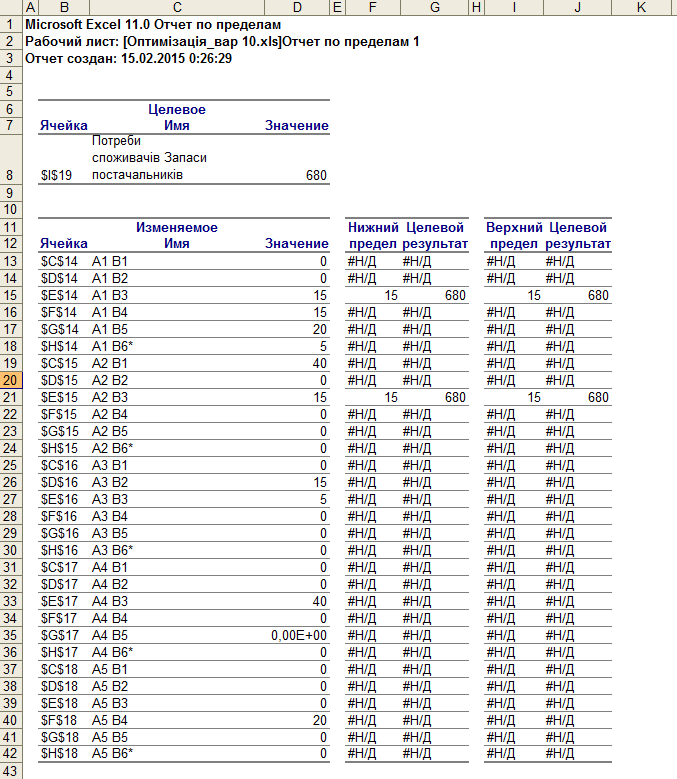Image resolution: width=677 pixels, height=779 pixels.
Task: Click 'A2 B6*' name cell
Action: pos(112,448)
